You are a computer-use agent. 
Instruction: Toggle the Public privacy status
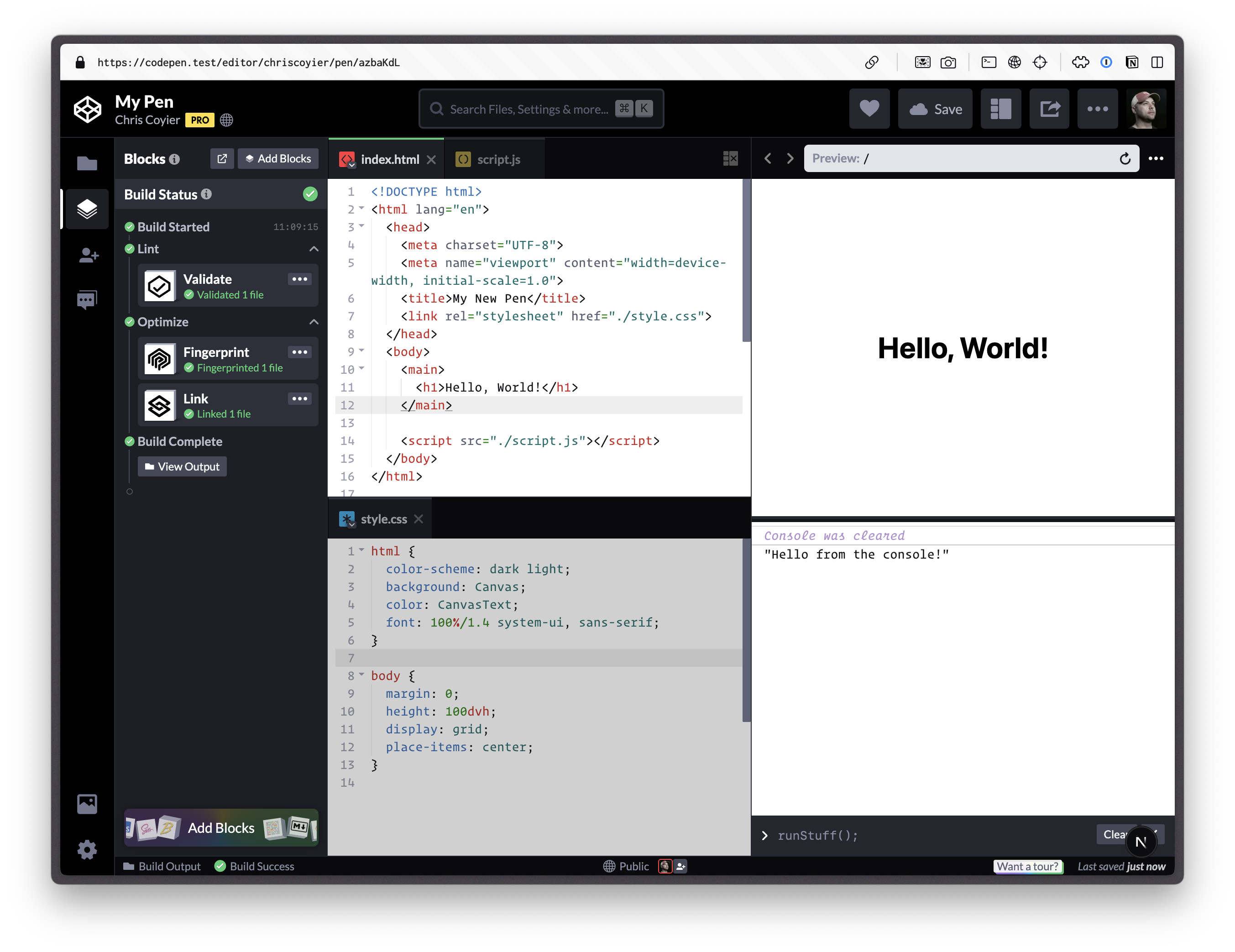coord(626,865)
